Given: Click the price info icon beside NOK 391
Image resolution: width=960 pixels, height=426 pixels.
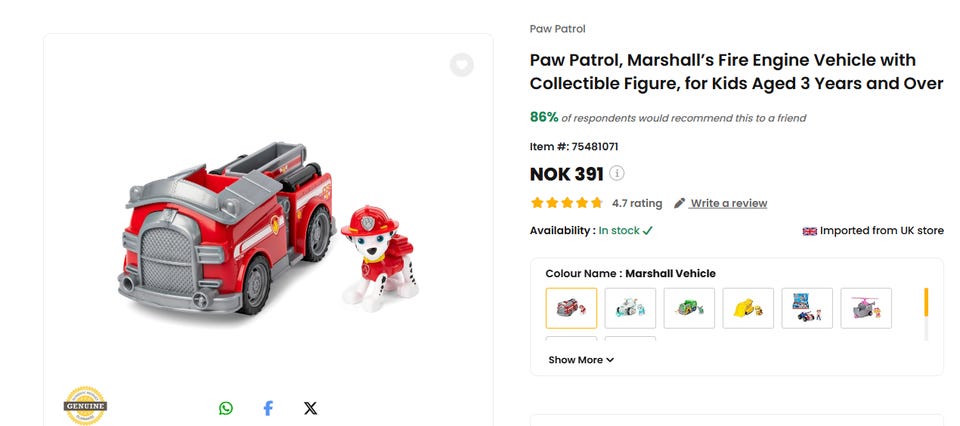Looking at the screenshot, I should pyautogui.click(x=617, y=173).
